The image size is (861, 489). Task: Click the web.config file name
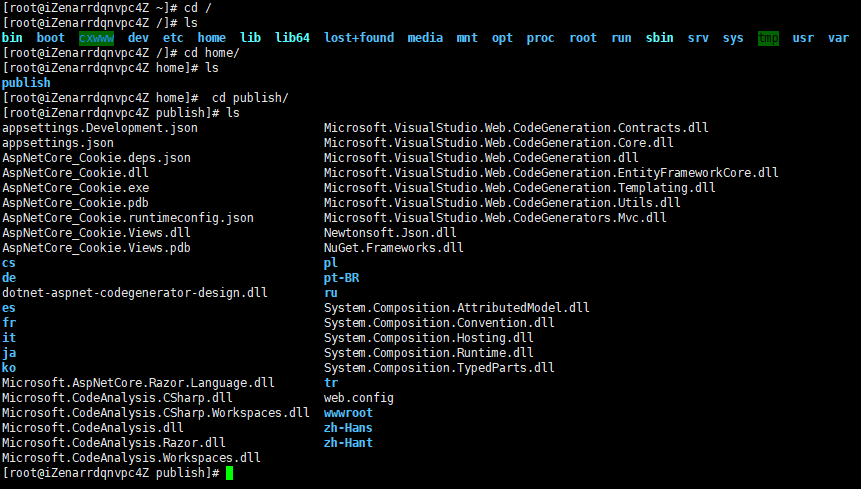(359, 398)
